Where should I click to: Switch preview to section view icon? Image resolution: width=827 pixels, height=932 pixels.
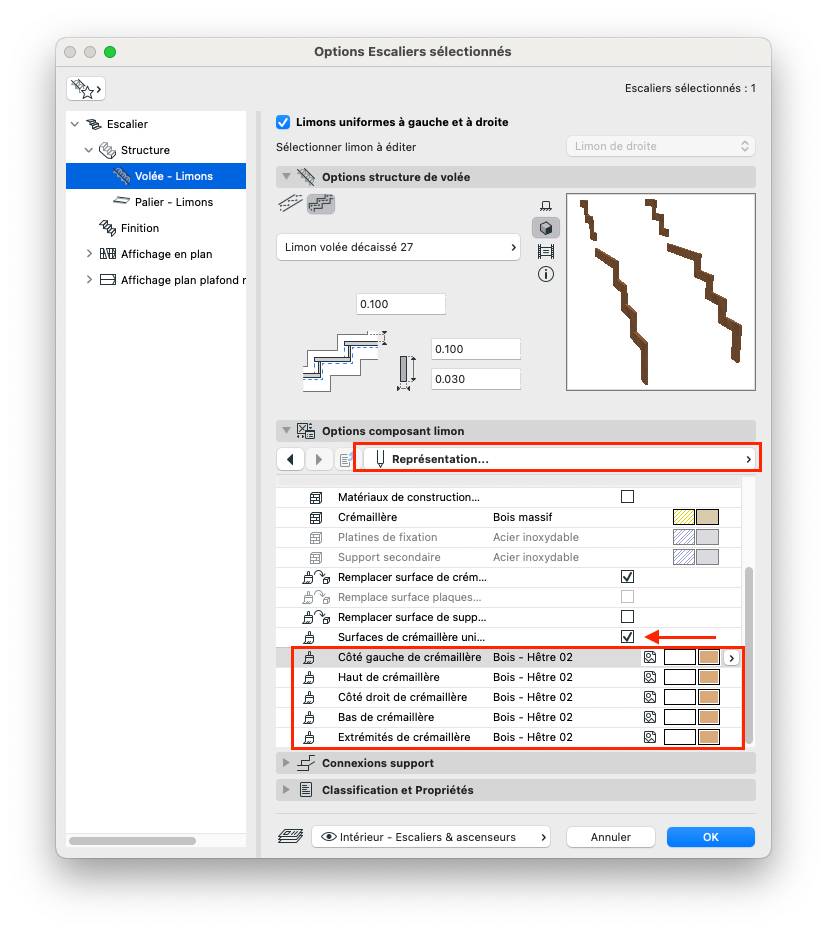coord(546,251)
